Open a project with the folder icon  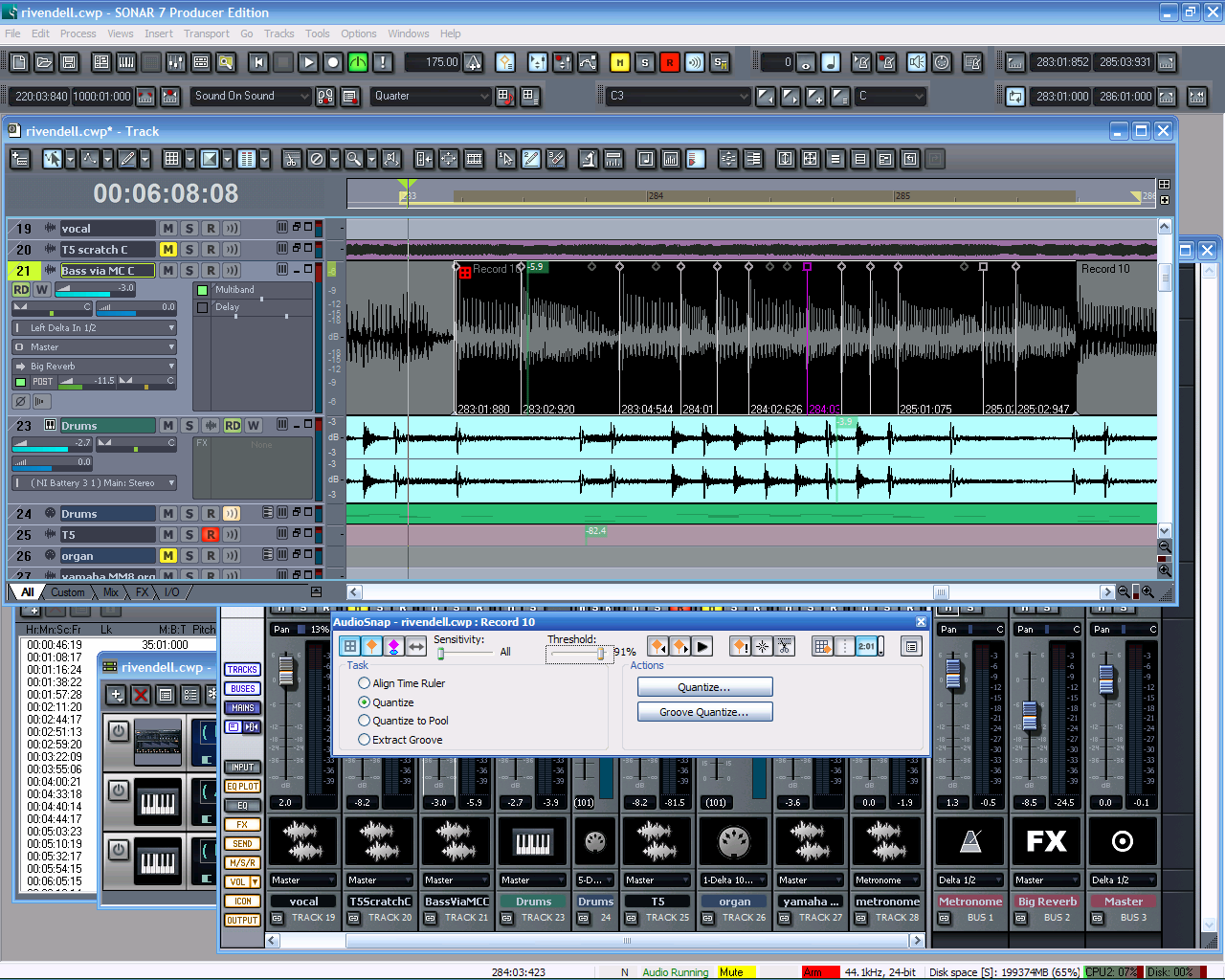click(44, 62)
